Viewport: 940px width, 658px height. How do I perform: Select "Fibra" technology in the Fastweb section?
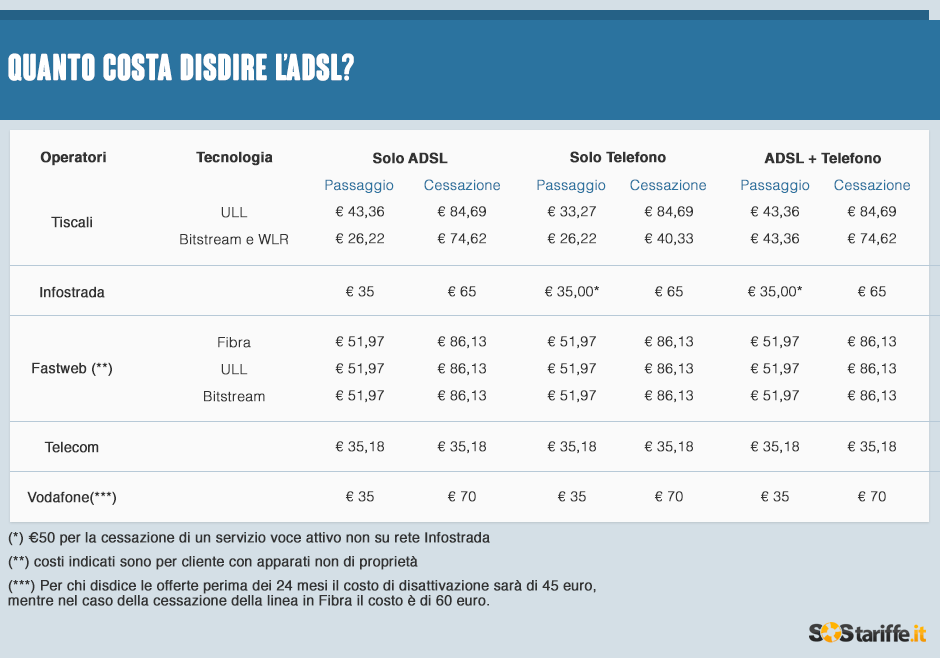[x=234, y=342]
